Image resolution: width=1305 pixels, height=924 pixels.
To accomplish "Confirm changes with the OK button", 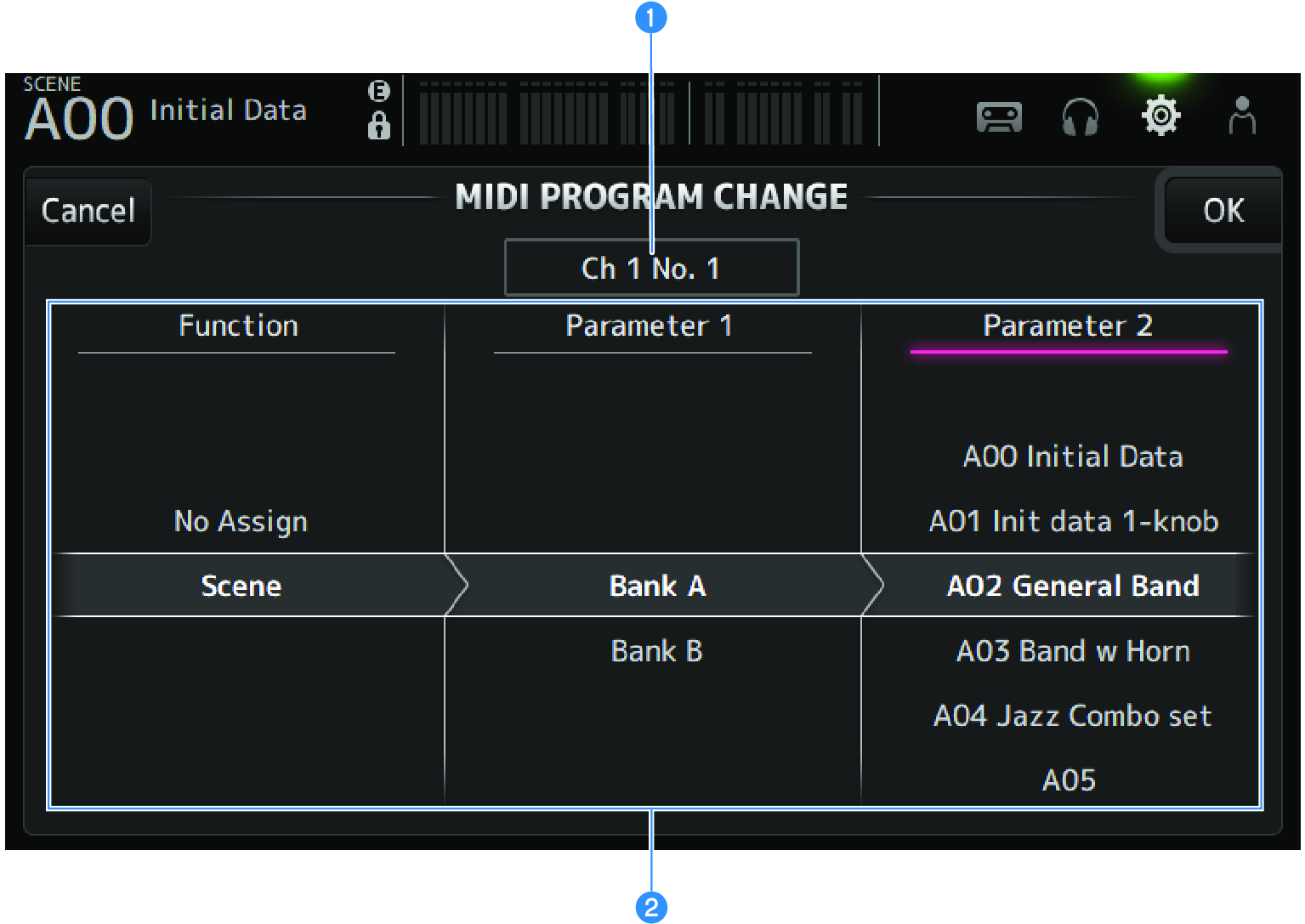I will point(1221,211).
